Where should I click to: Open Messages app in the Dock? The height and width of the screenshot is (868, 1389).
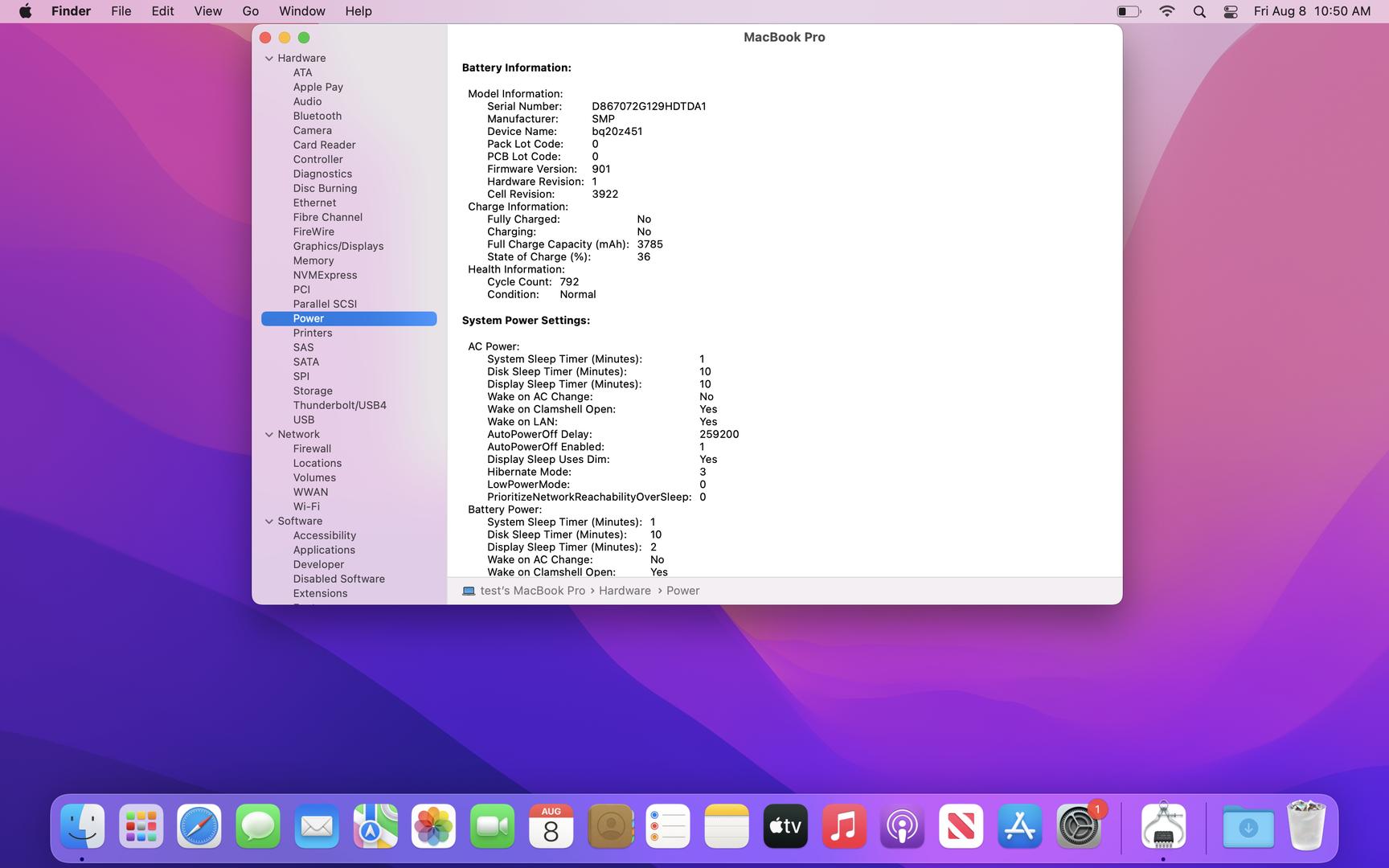[x=258, y=826]
